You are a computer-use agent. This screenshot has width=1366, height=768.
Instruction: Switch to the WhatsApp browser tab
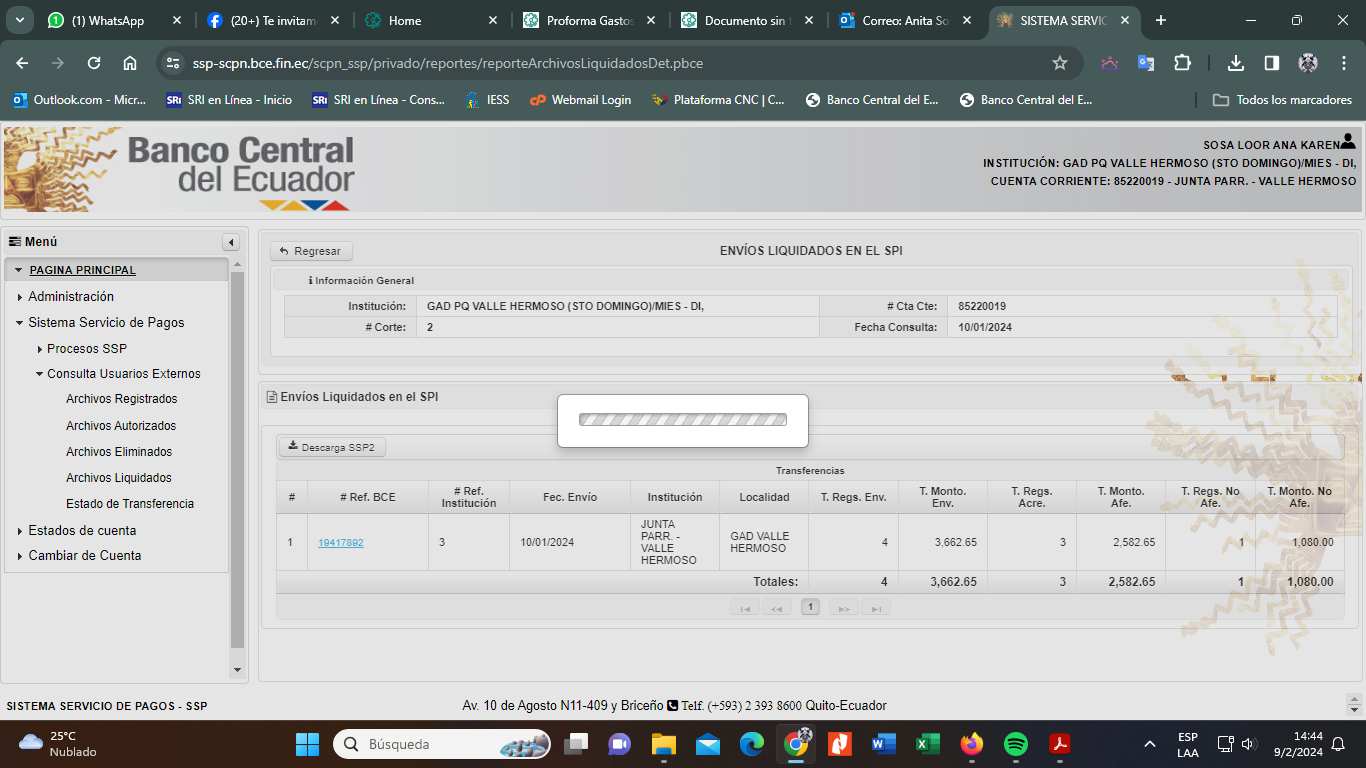click(x=108, y=20)
